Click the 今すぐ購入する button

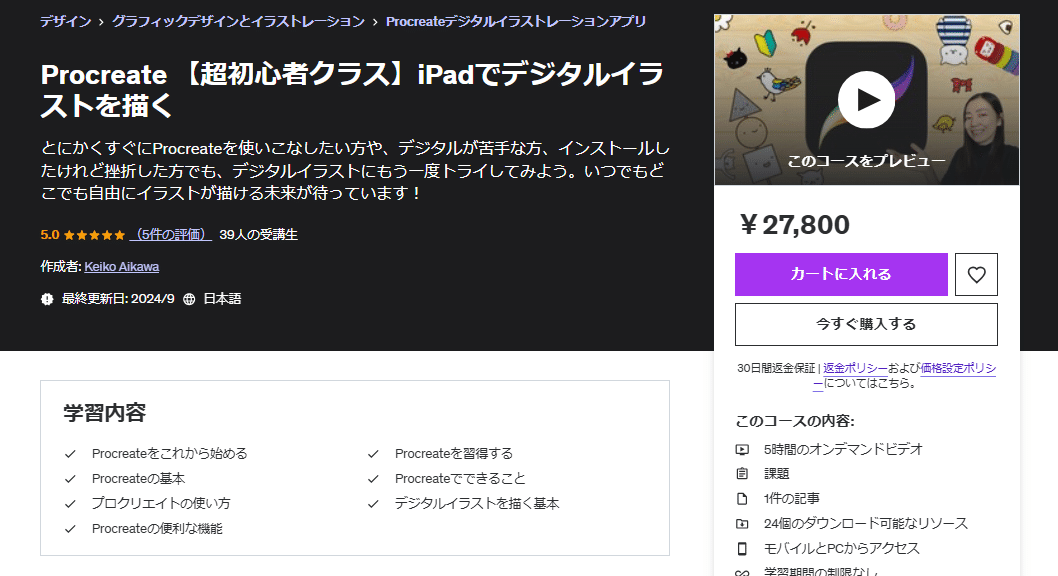click(866, 324)
